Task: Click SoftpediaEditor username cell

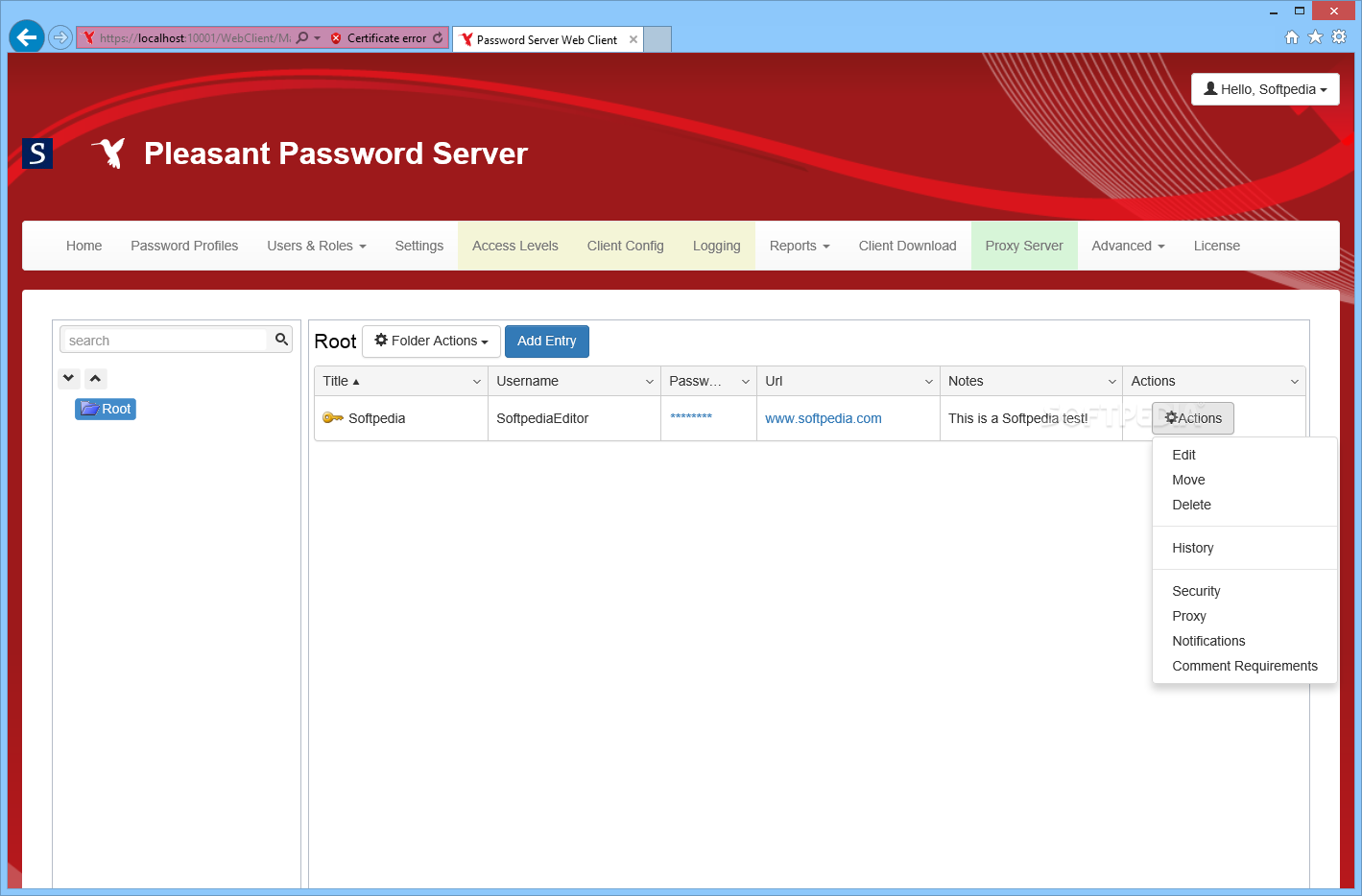Action: (x=542, y=418)
